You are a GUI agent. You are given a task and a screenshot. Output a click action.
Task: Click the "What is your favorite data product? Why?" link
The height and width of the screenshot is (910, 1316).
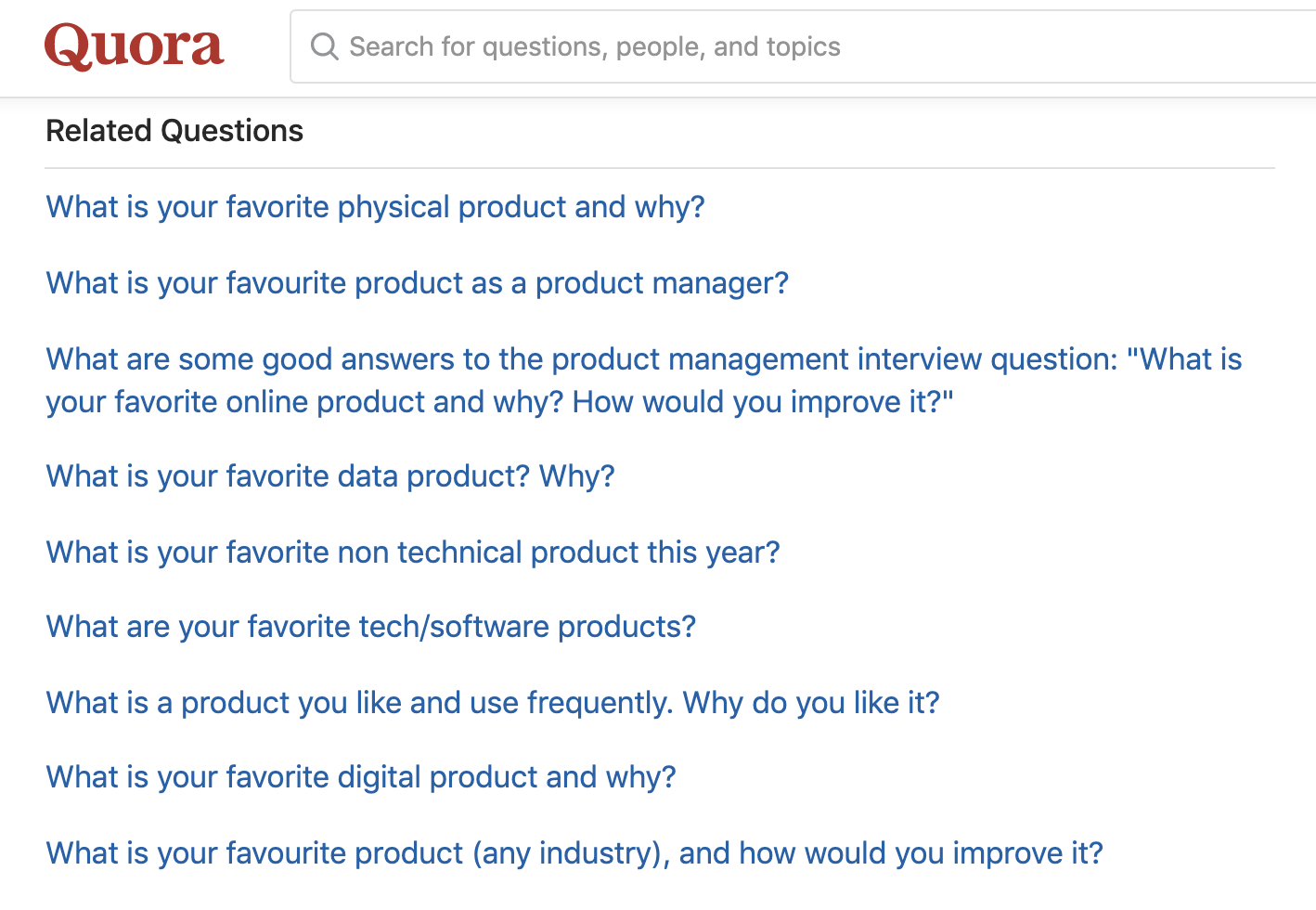pos(330,475)
